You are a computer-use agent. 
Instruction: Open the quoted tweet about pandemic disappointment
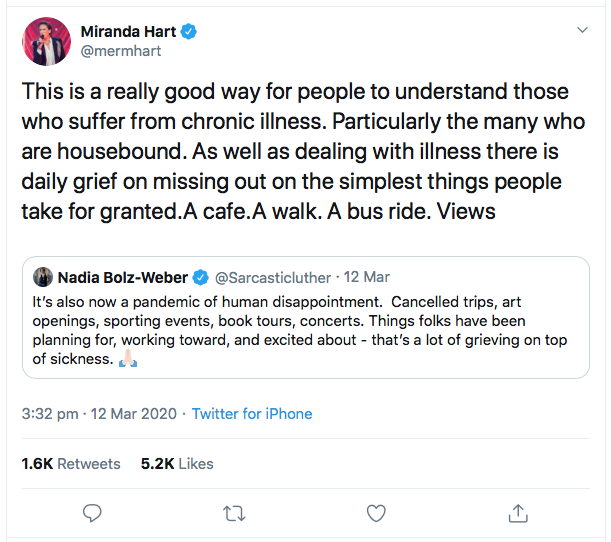(x=306, y=317)
